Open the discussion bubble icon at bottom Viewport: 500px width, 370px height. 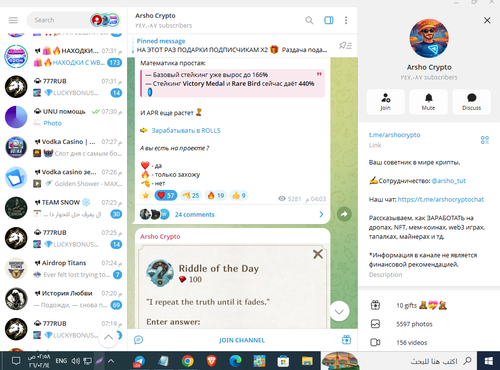pyautogui.click(x=138, y=340)
